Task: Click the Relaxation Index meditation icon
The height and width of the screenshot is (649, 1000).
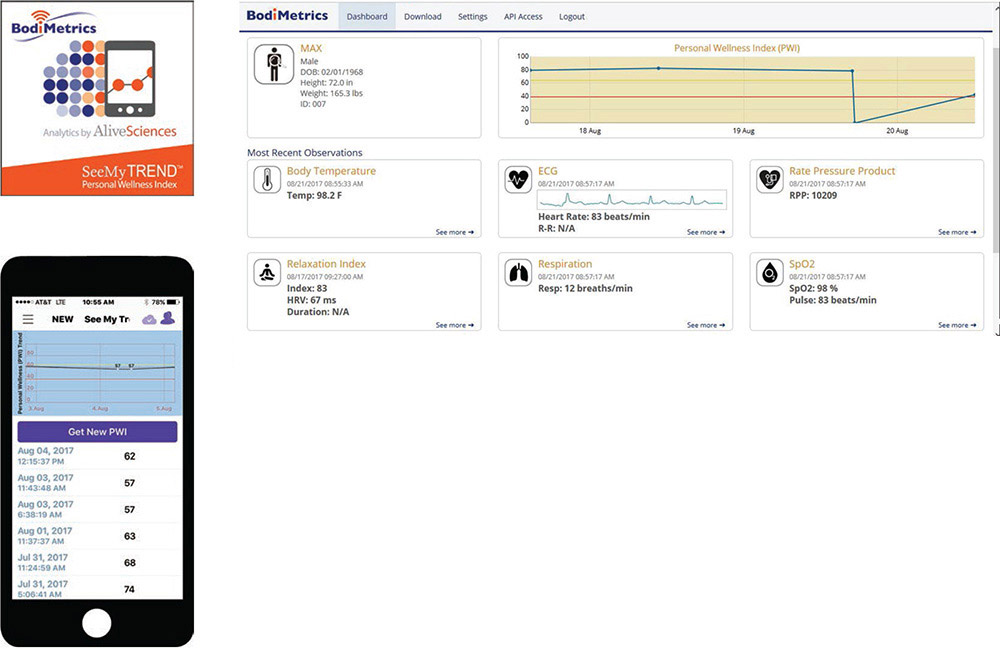Action: tap(267, 273)
